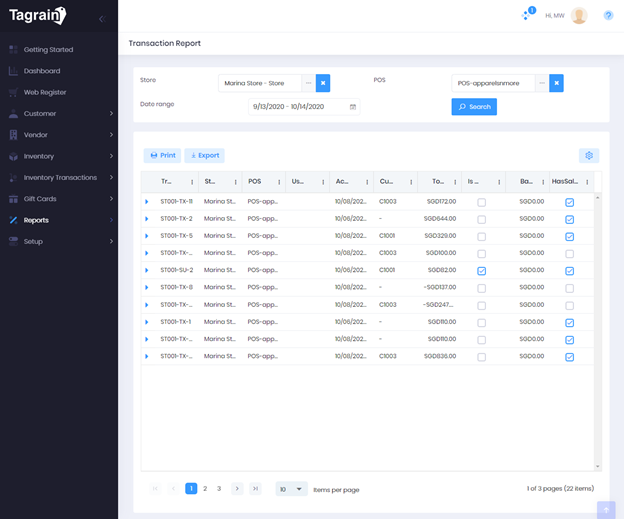
Task: Open Reports menu item
Action: tap(36, 220)
